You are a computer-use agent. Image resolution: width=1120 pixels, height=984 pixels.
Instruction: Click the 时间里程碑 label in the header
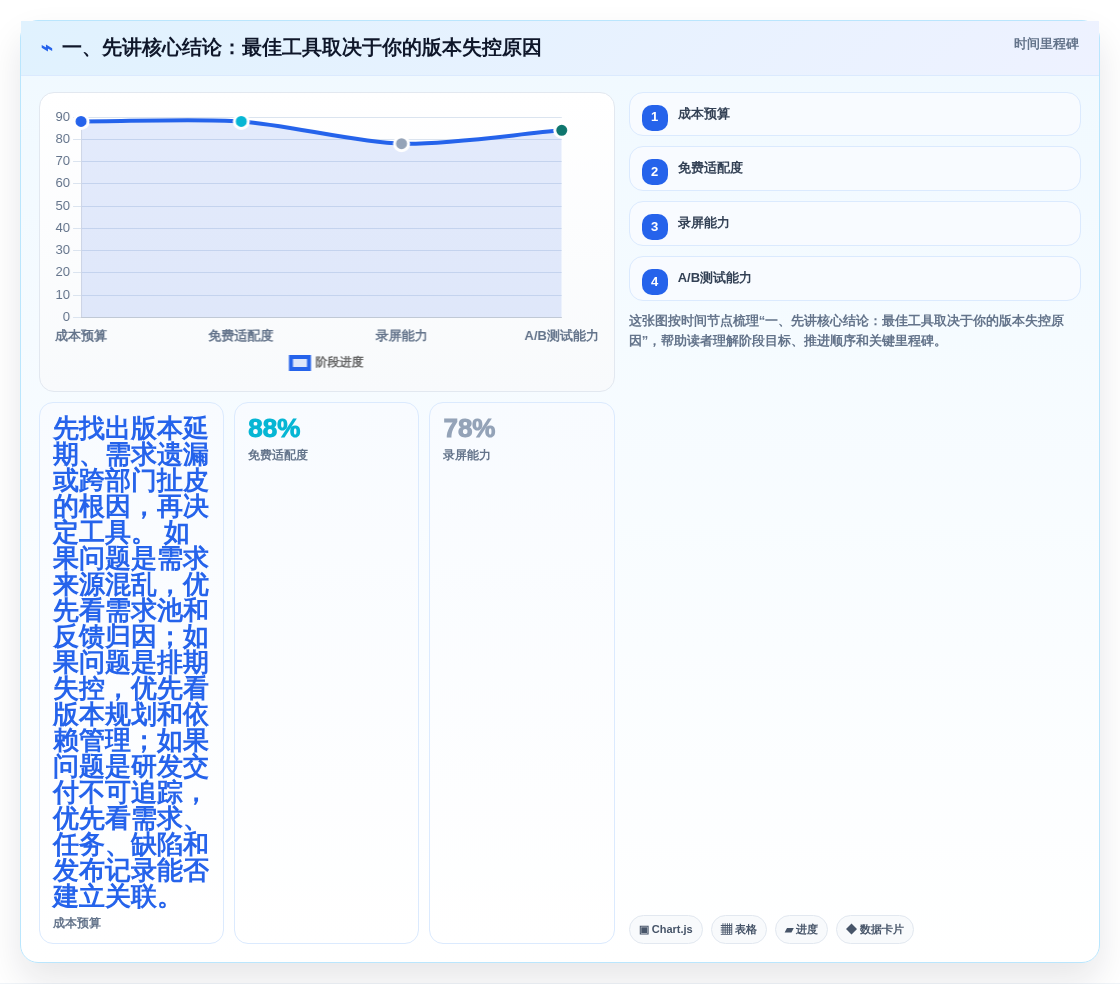pos(1046,44)
